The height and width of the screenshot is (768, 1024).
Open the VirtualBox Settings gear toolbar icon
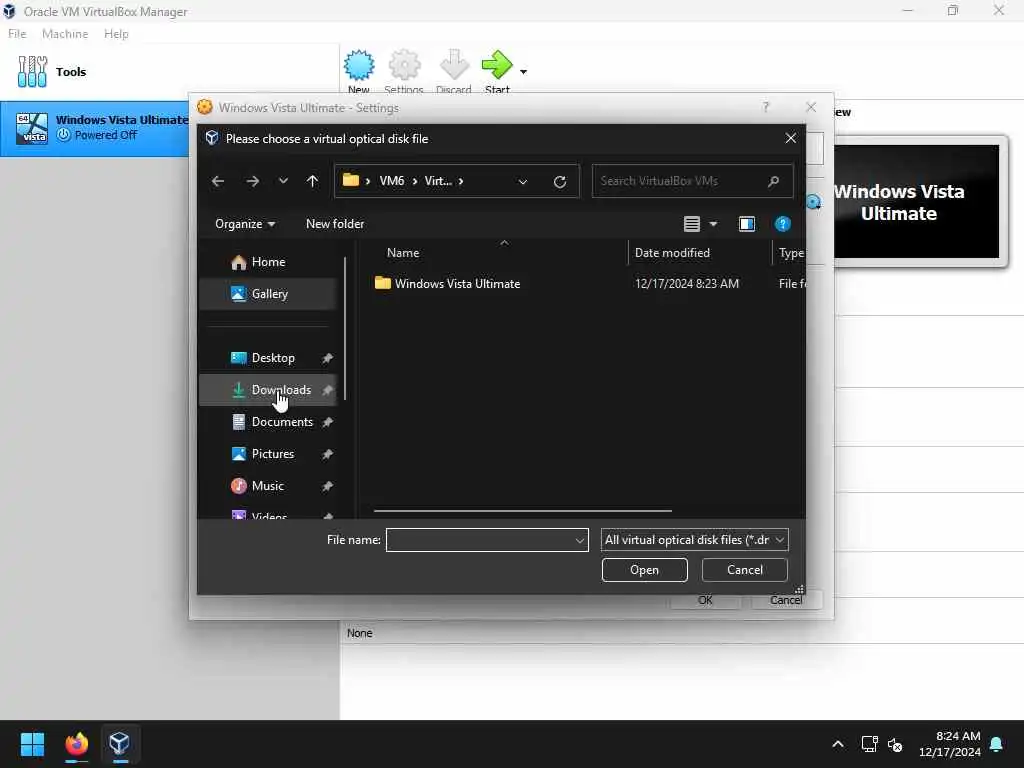coord(404,65)
